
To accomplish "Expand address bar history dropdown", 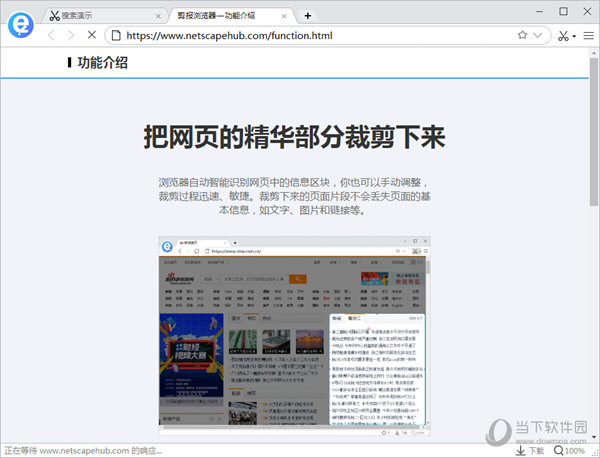I will coord(538,35).
